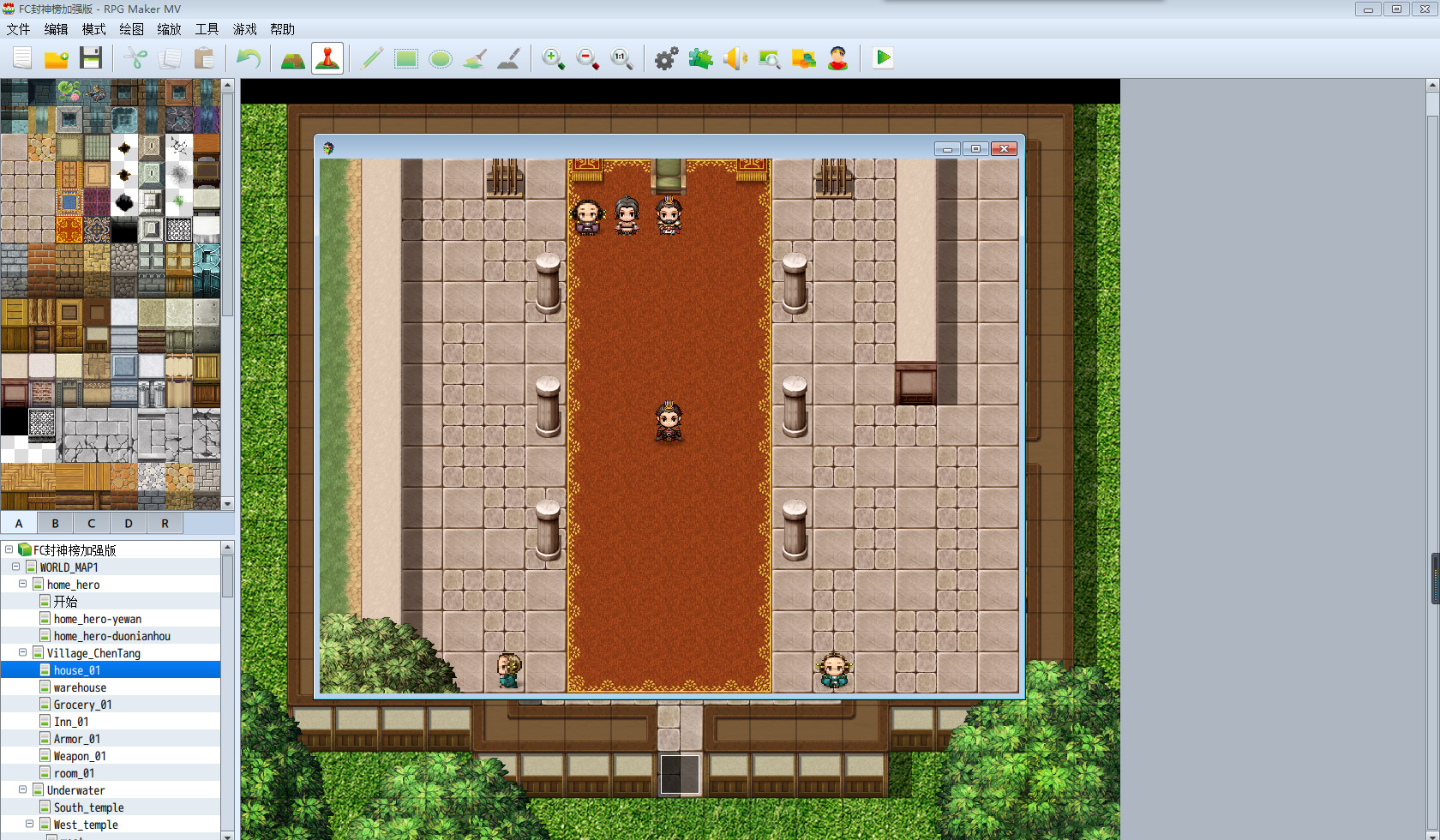Image resolution: width=1440 pixels, height=840 pixels.
Task: Select the South_temple map
Action: [88, 807]
